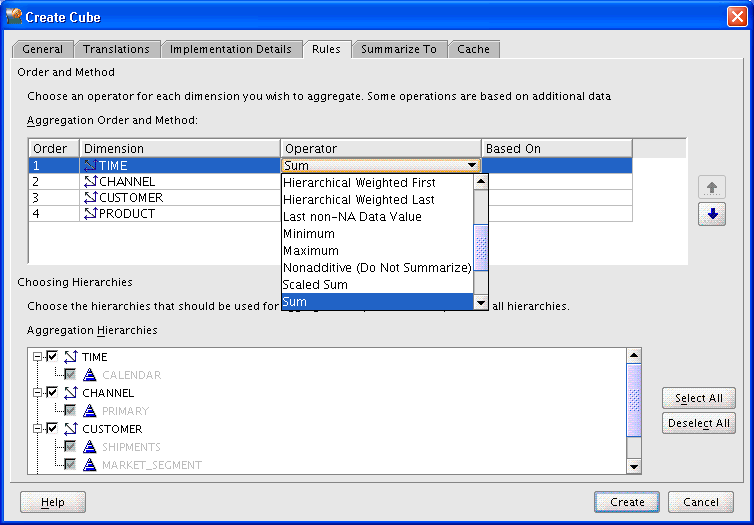Select the PRODUCT row in the order table
The height and width of the screenshot is (525, 754).
coord(330,213)
